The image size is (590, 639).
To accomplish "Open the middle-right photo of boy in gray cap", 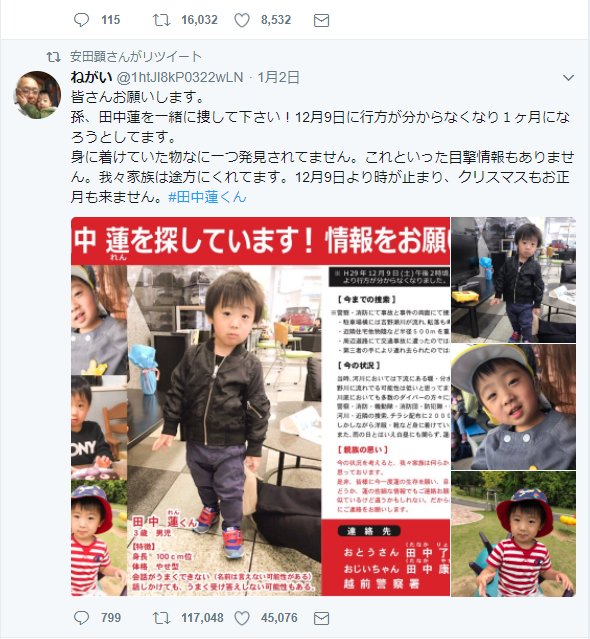I will (513, 407).
